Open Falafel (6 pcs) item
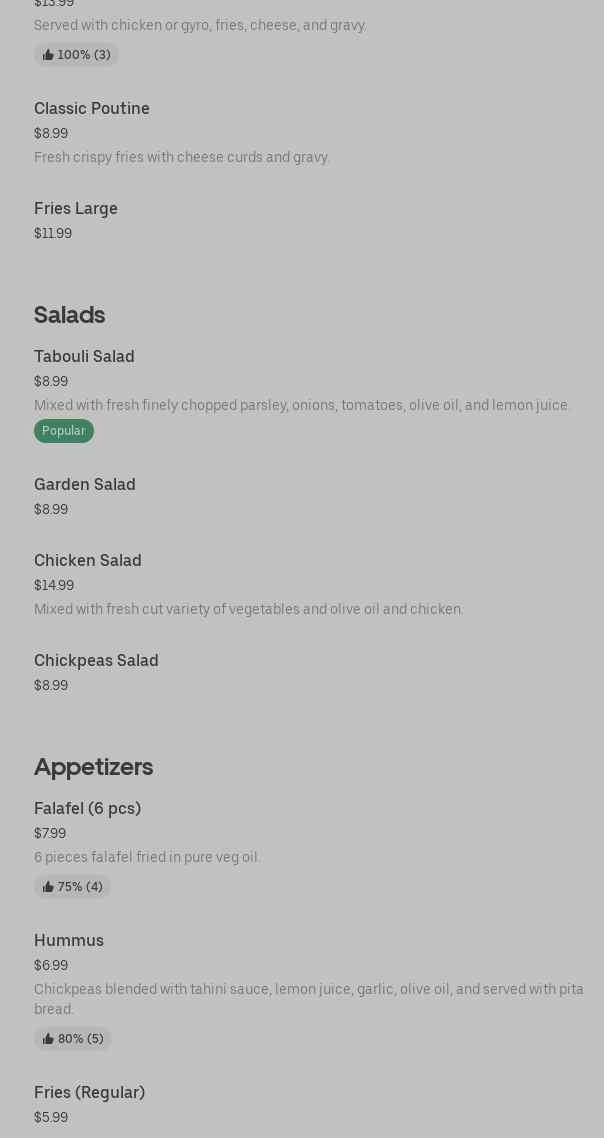Image resolution: width=604 pixels, height=1138 pixels. click(x=87, y=808)
